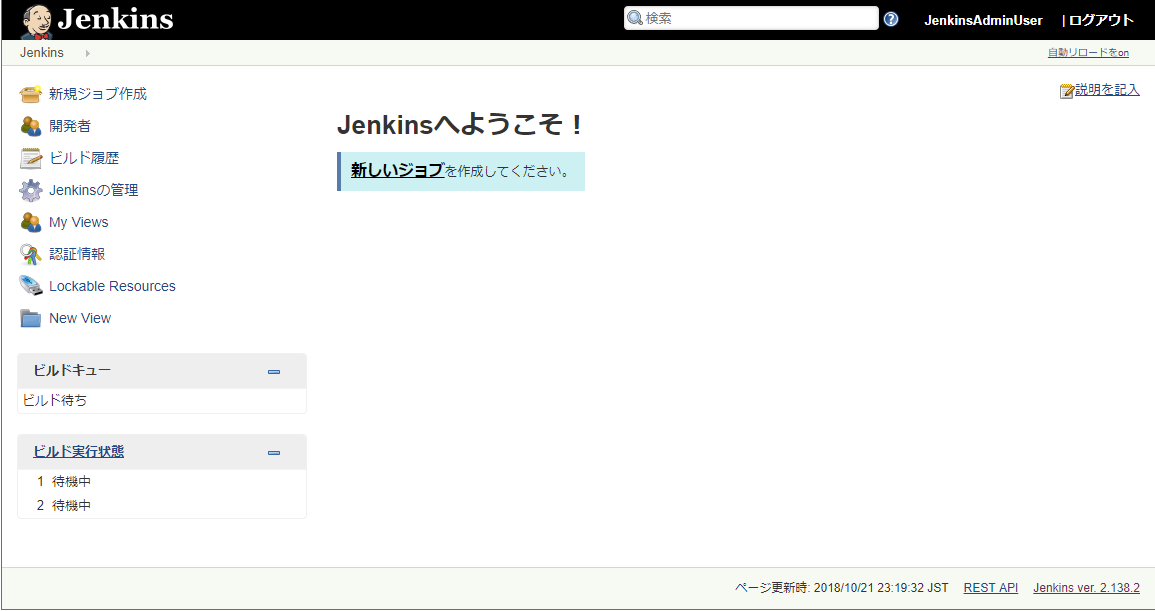Click the new job creation box icon
This screenshot has height=611, width=1155.
[30, 94]
